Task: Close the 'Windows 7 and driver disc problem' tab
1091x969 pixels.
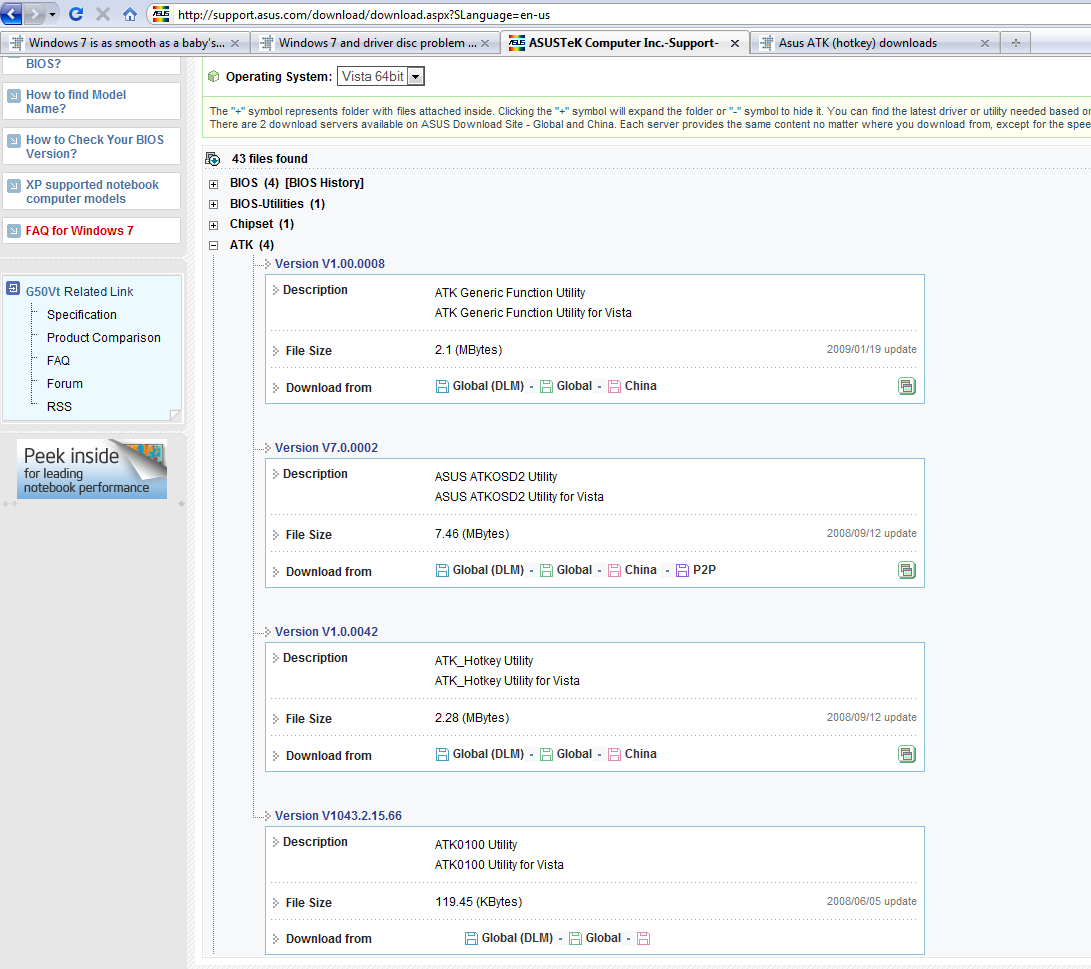Action: click(x=485, y=43)
